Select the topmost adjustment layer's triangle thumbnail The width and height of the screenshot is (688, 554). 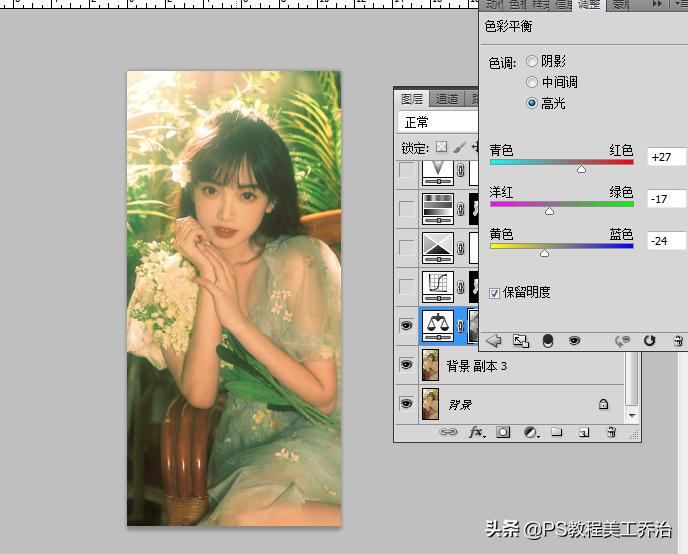pyautogui.click(x=437, y=172)
